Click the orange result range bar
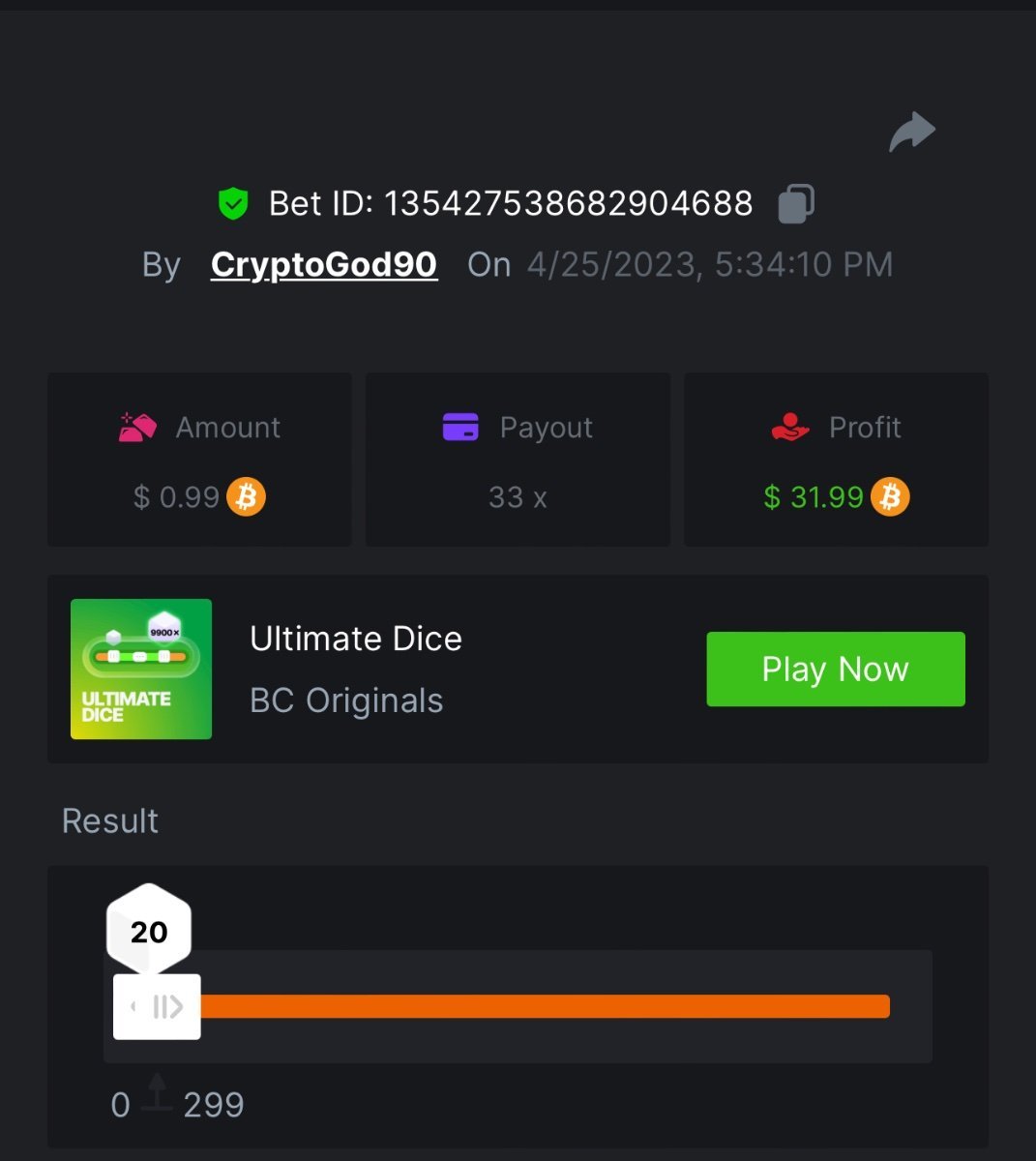Image resolution: width=1036 pixels, height=1161 pixels. [542, 1006]
